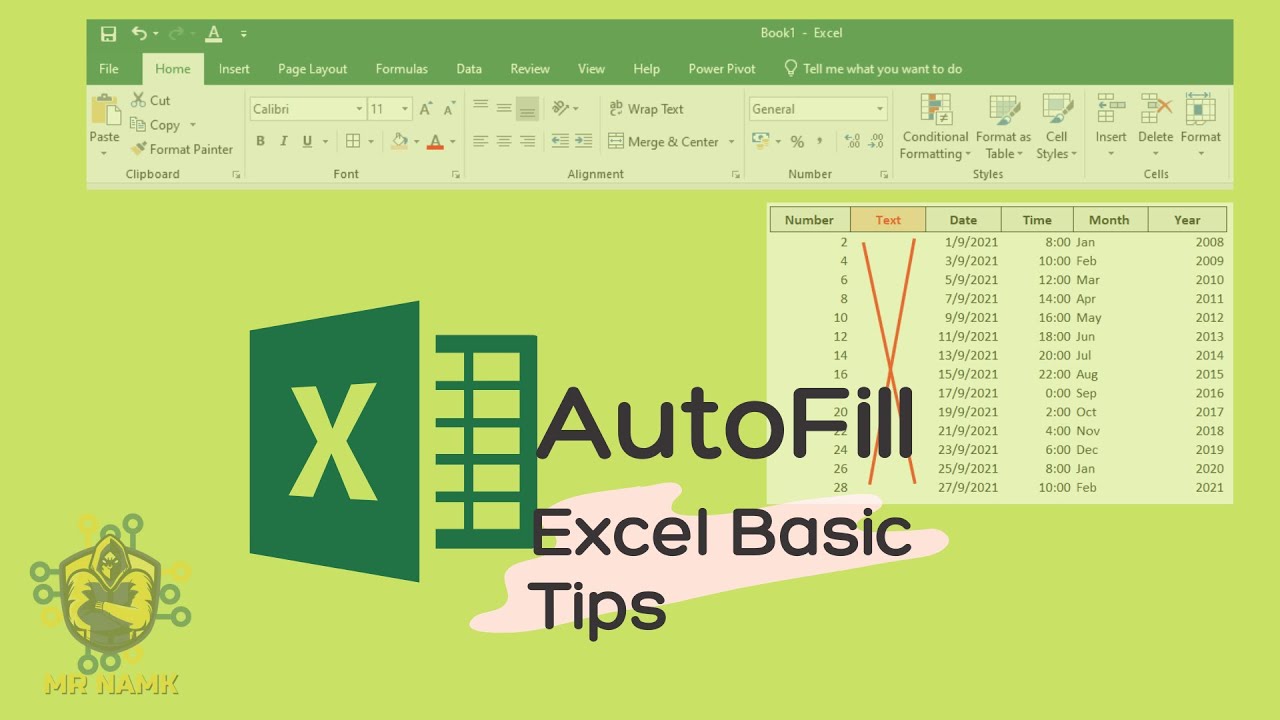Toggle Bottom Align highlighted button
This screenshot has height=720, width=1280.
[528, 108]
